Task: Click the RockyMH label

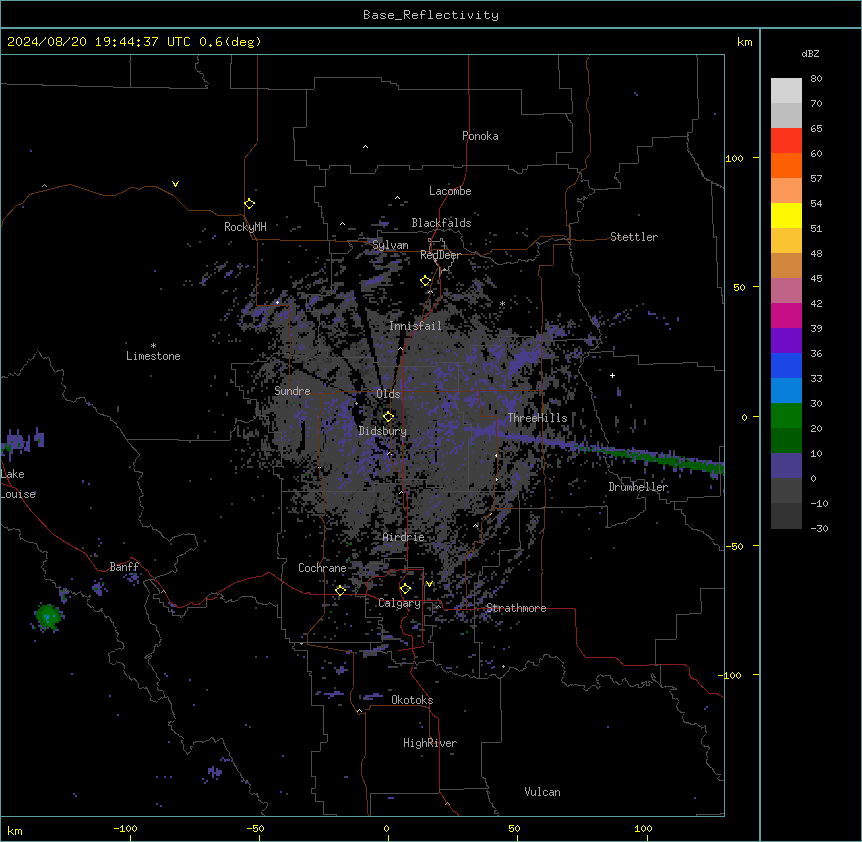Action: [x=245, y=227]
